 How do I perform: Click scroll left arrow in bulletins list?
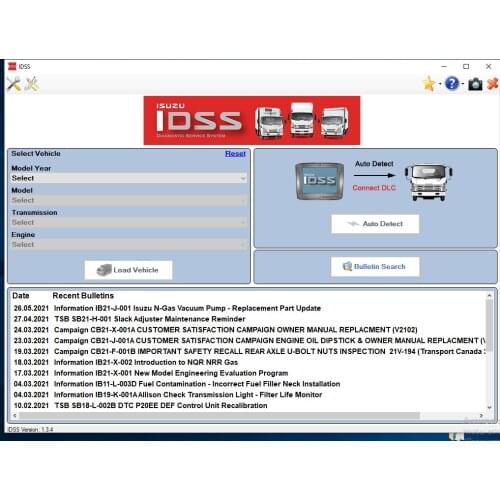click(x=15, y=416)
